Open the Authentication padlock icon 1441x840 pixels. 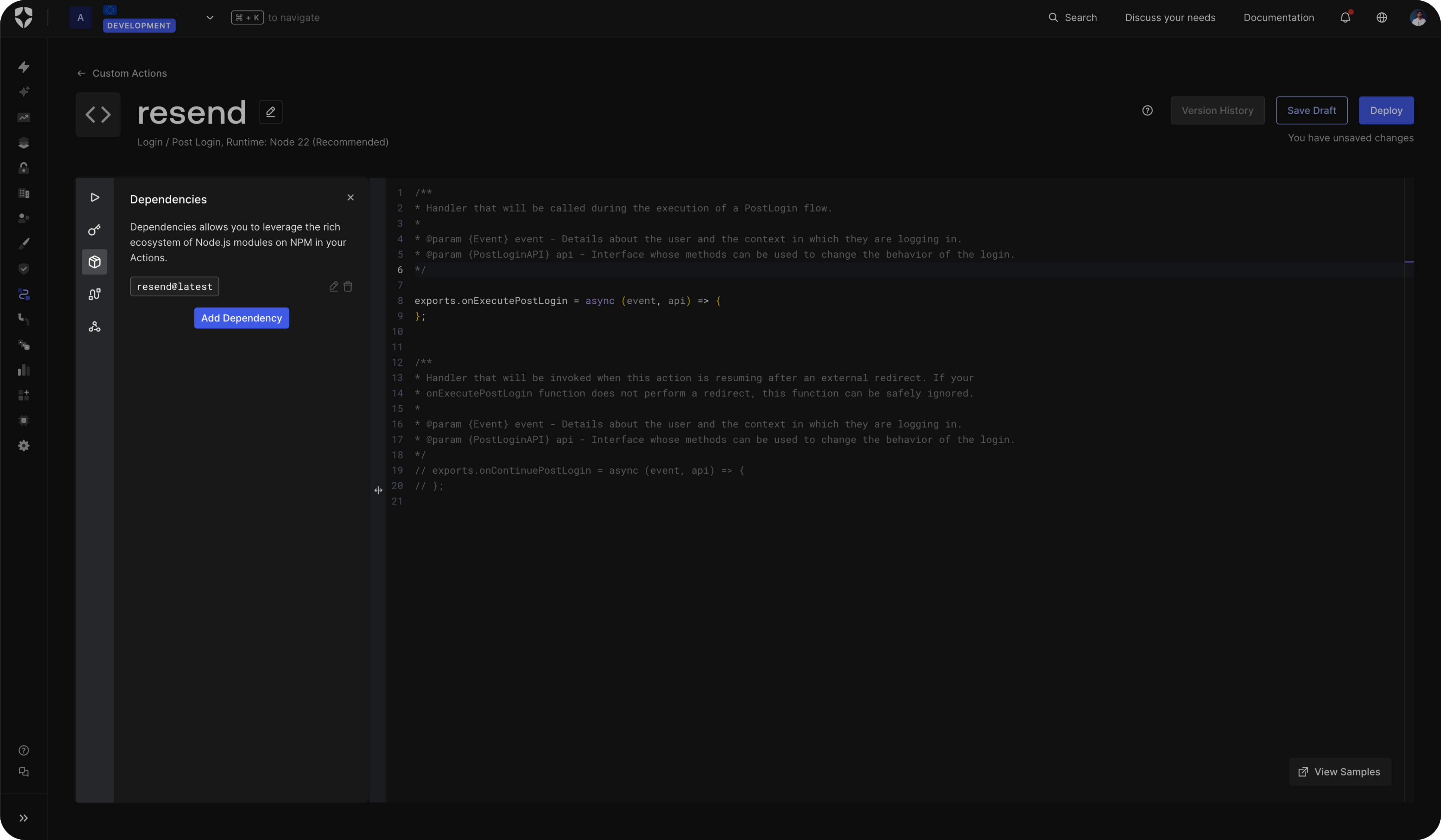click(x=23, y=167)
